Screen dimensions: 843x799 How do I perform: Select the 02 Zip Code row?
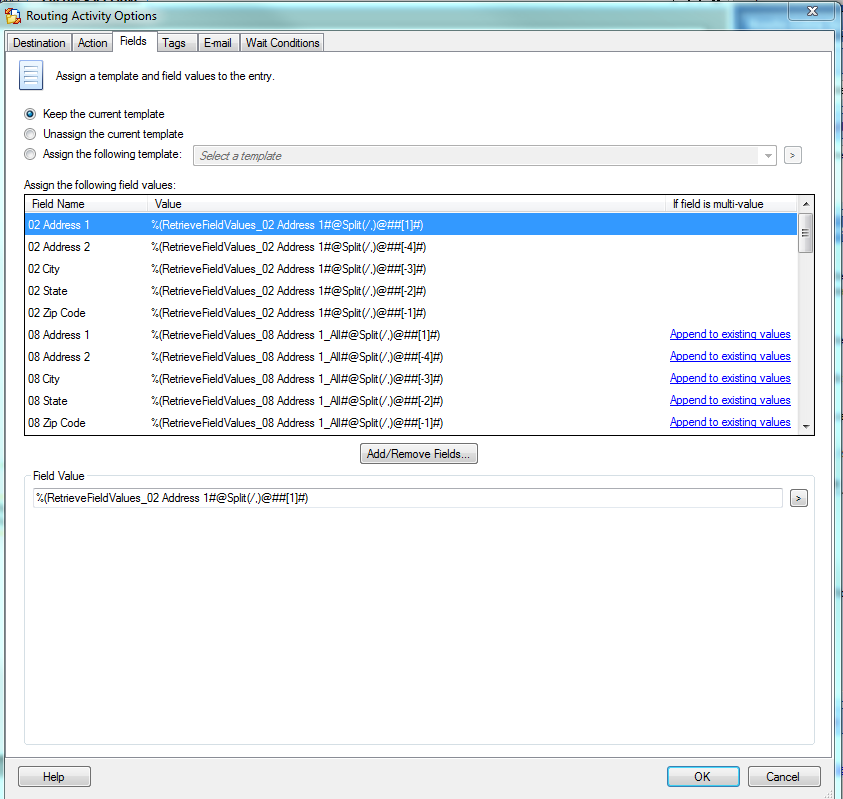411,313
